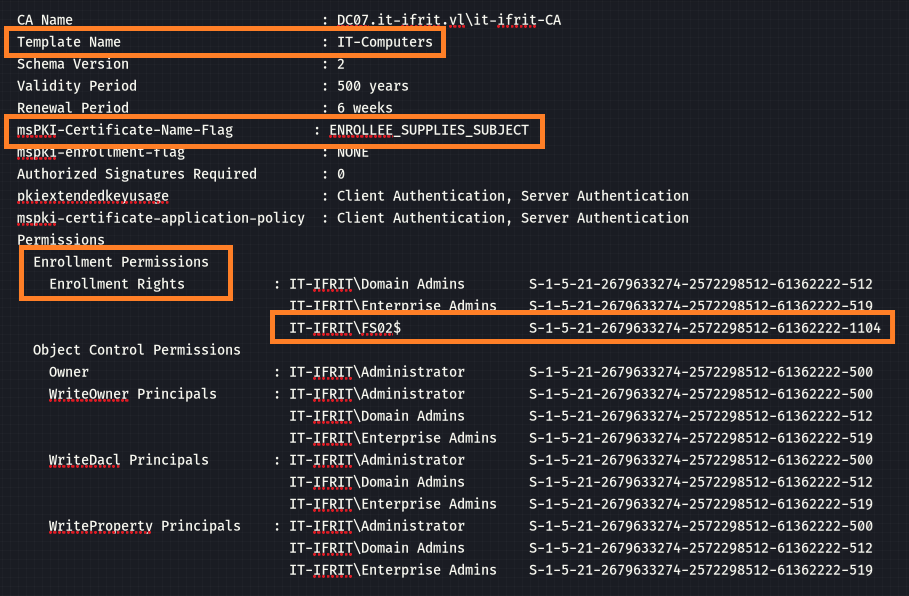The width and height of the screenshot is (909, 596).
Task: Click the SID ending in 1104
Action: click(704, 328)
